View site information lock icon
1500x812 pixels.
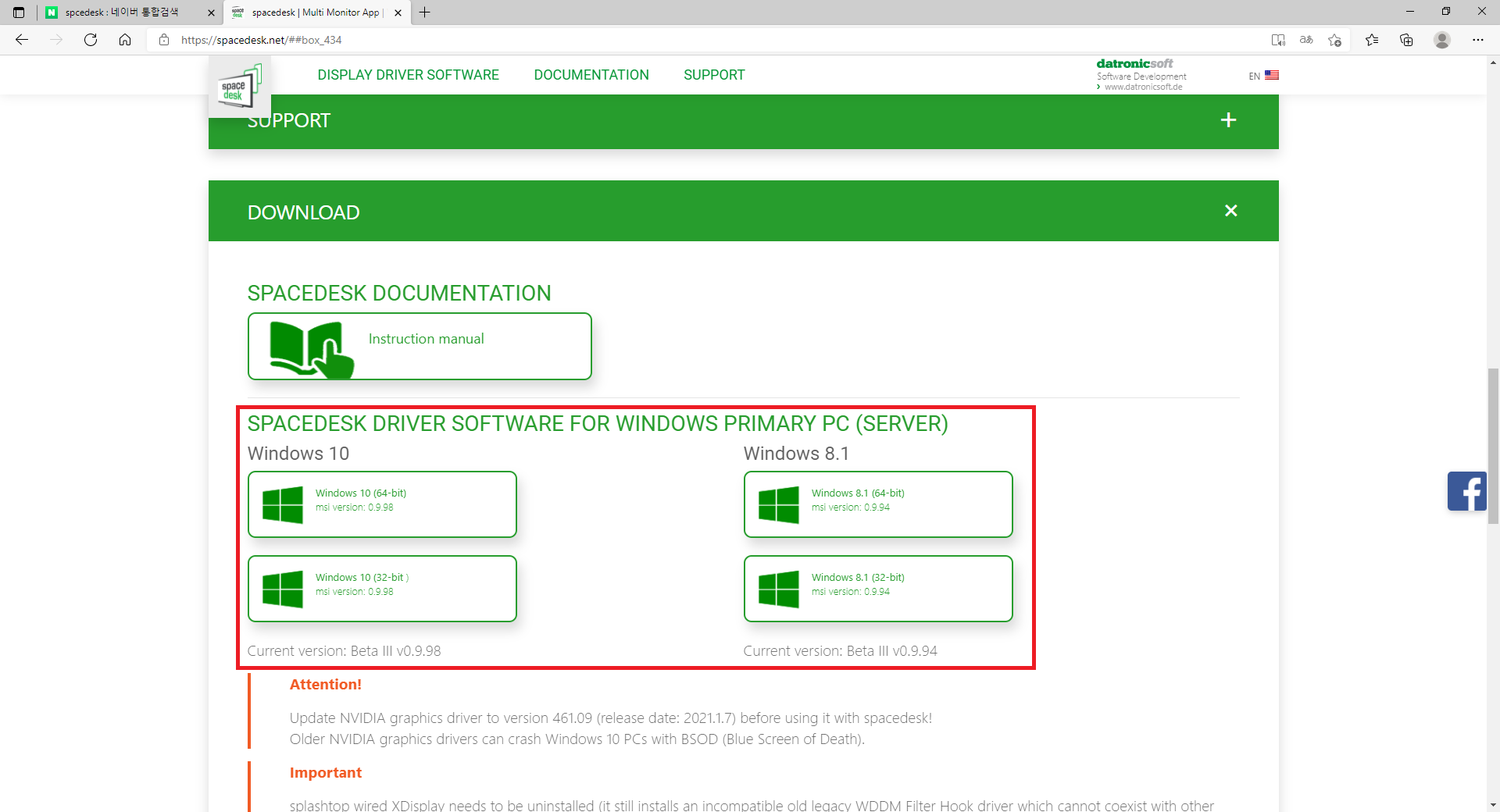coord(164,40)
